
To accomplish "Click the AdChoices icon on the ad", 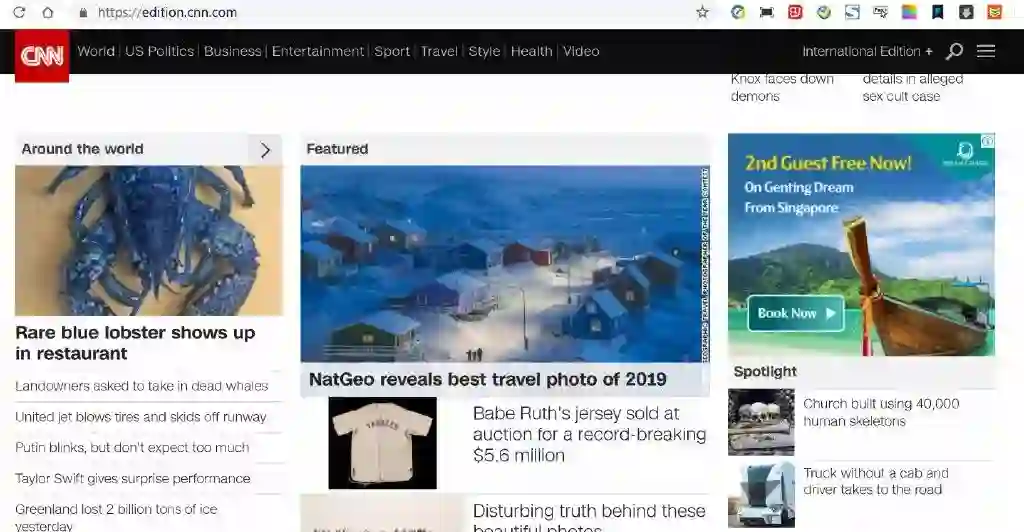I will pos(988,140).
